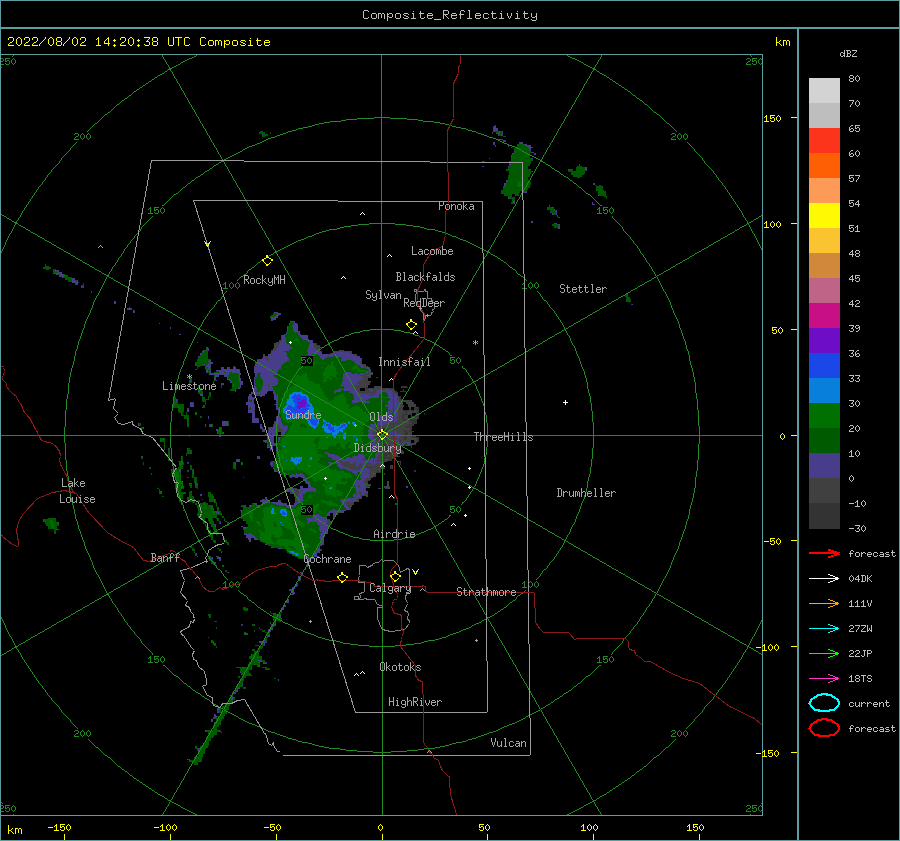Click the Olds town label
900x841 pixels.
coord(381,417)
